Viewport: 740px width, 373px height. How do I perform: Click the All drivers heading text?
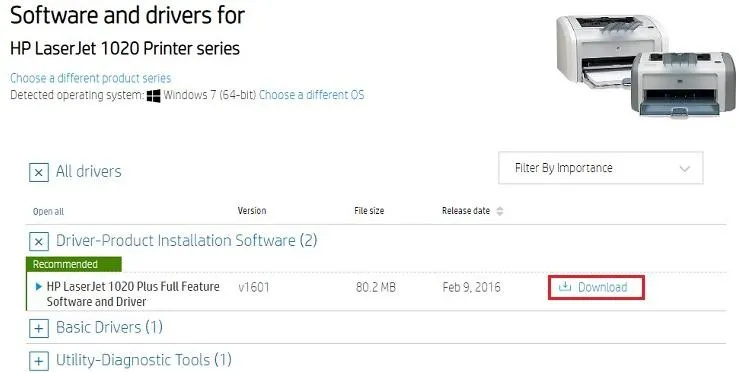[x=89, y=171]
